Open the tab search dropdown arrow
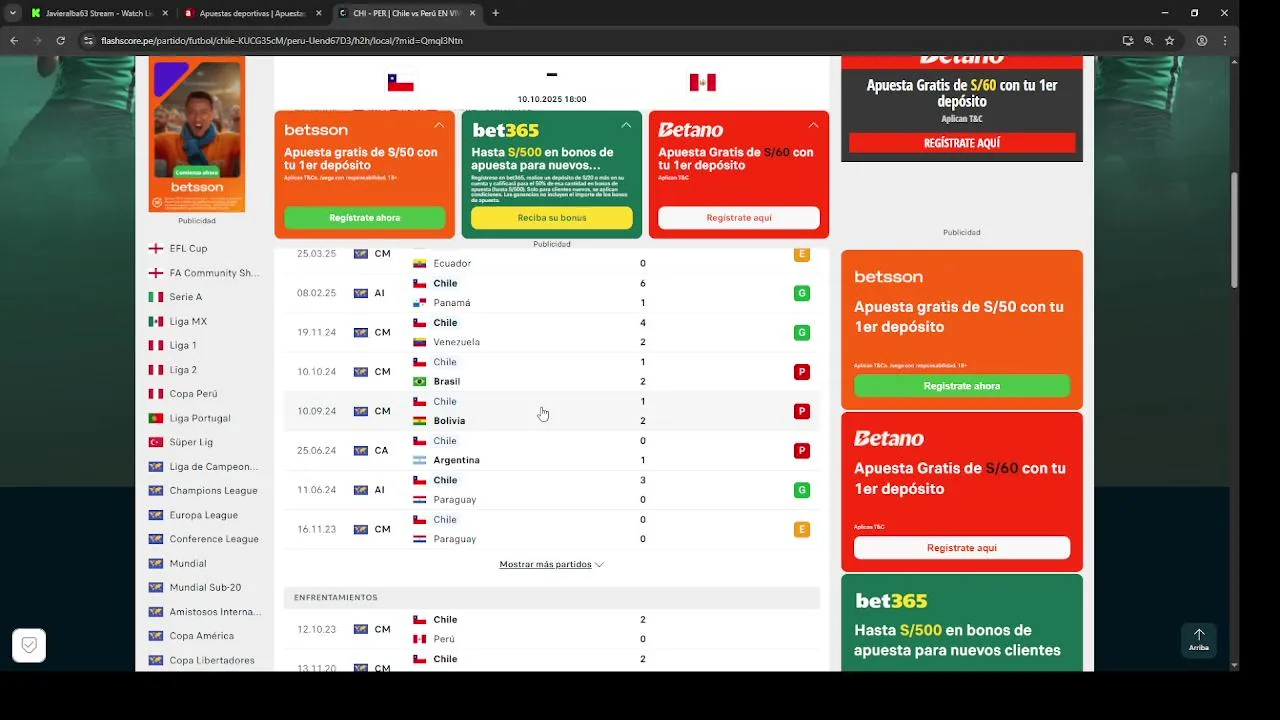Screen dimensions: 1280x720 pos(12,13)
